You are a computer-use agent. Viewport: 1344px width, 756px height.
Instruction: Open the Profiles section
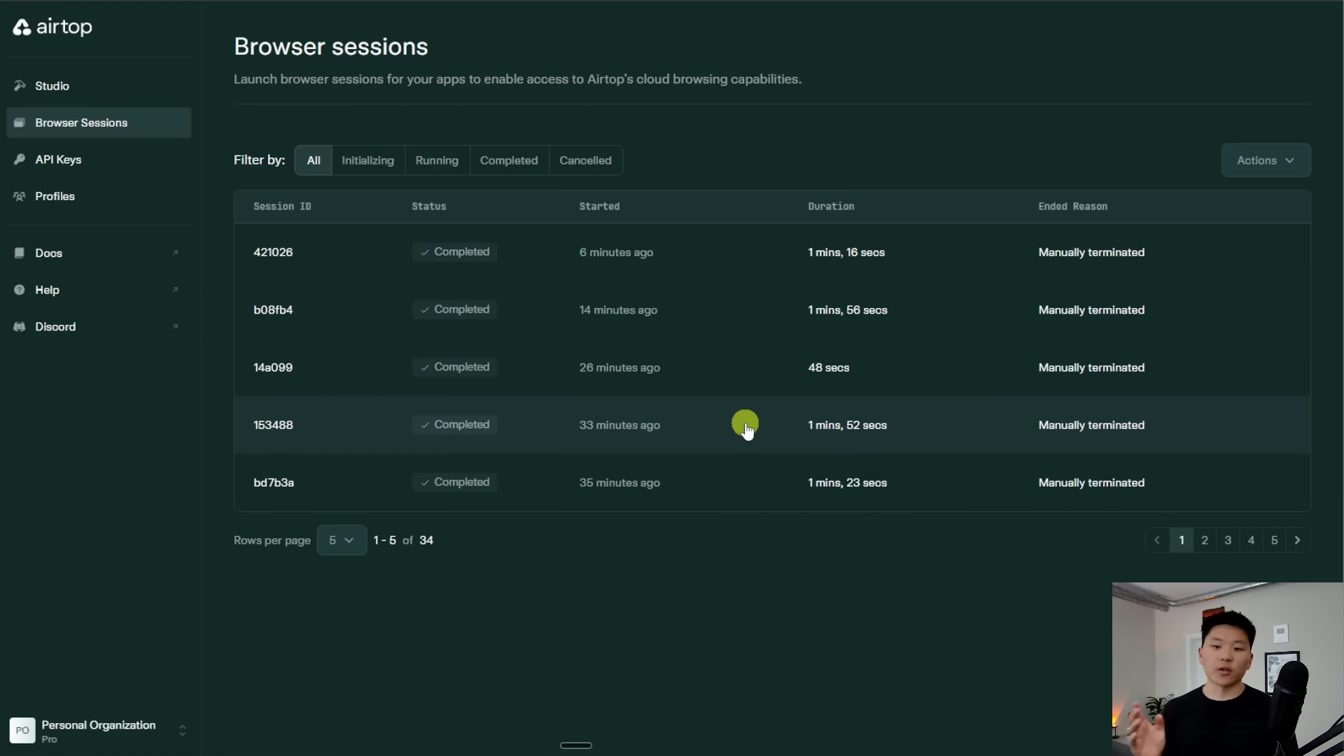pyautogui.click(x=98, y=197)
